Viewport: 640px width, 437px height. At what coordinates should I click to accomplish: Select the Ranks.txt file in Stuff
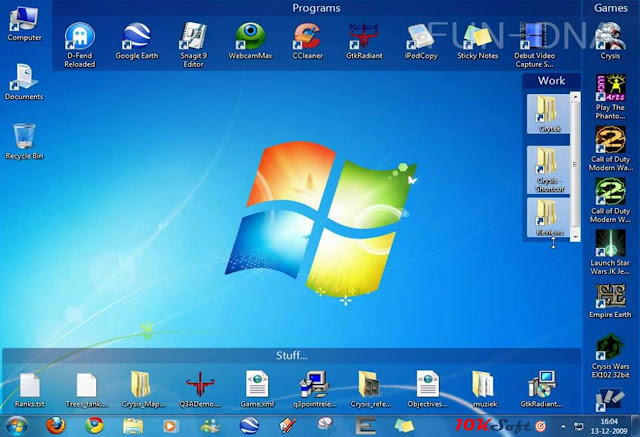pyautogui.click(x=30, y=390)
